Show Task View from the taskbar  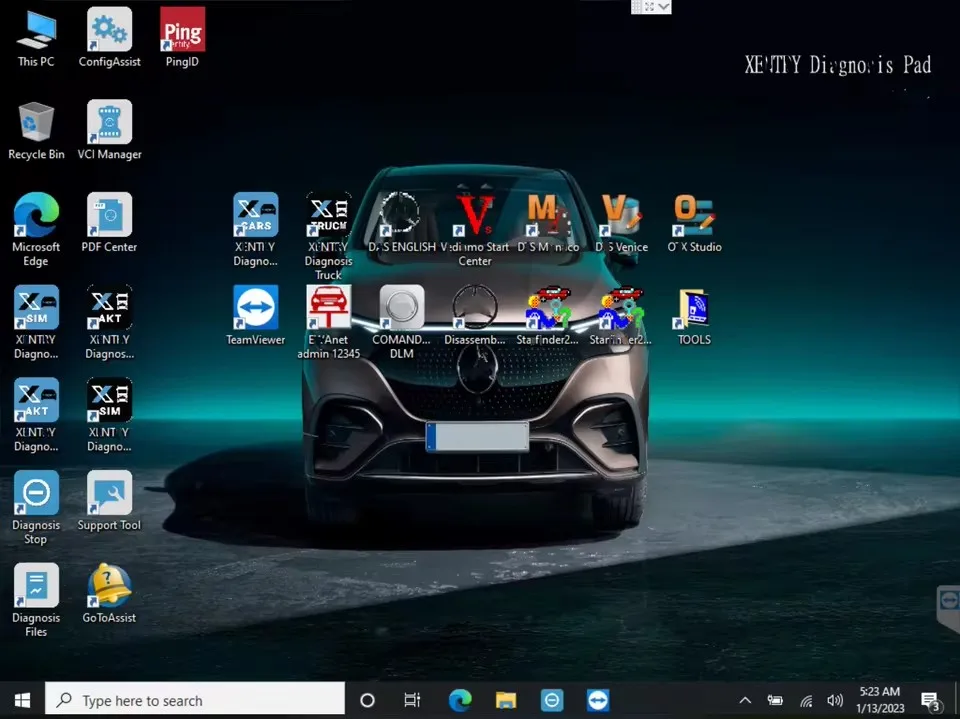[412, 700]
